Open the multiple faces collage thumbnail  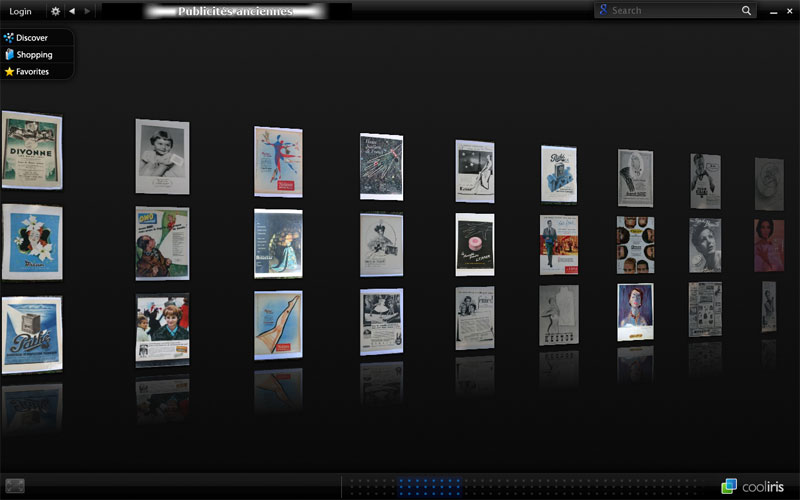coord(635,245)
